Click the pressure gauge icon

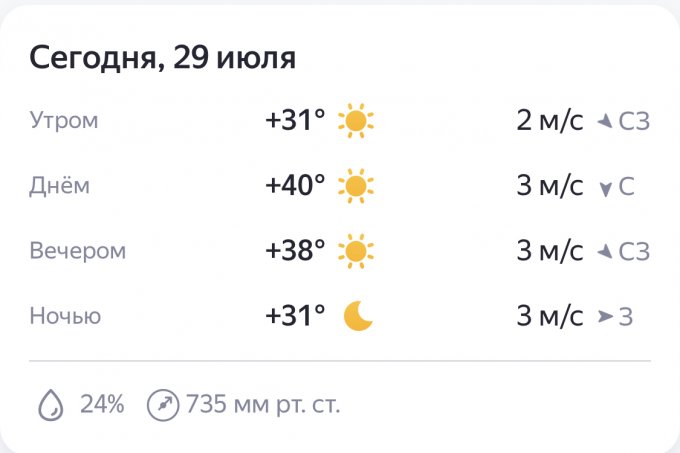160,405
